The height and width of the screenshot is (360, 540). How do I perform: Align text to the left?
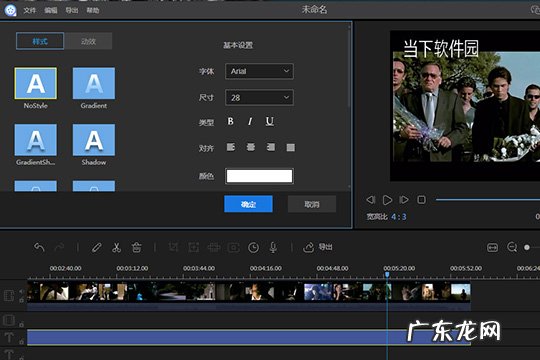coord(231,147)
